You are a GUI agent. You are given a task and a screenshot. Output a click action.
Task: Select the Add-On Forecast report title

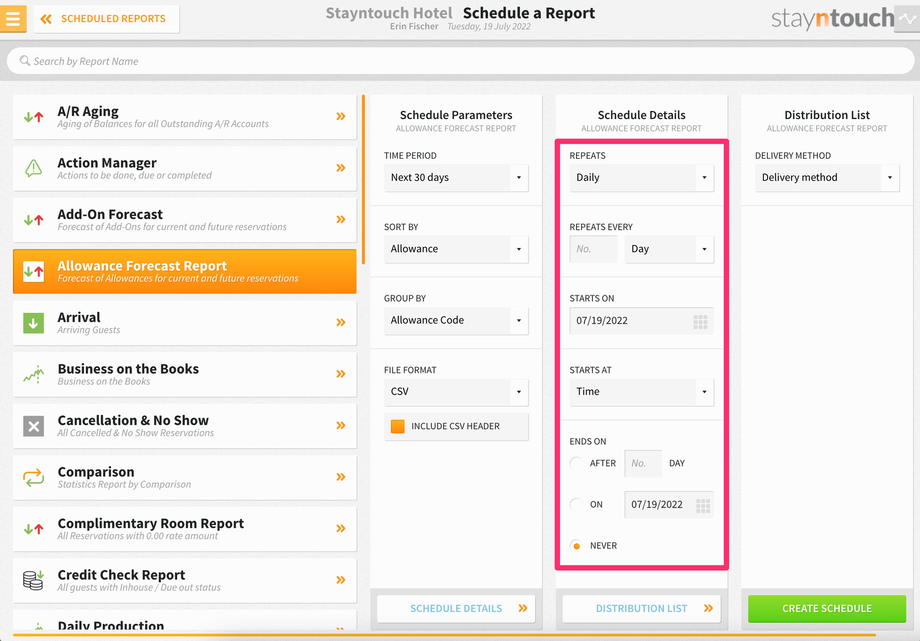[x=110, y=214]
